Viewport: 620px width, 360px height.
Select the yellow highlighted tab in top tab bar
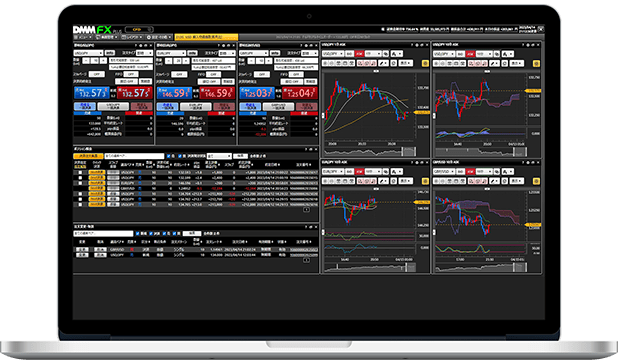click(206, 37)
